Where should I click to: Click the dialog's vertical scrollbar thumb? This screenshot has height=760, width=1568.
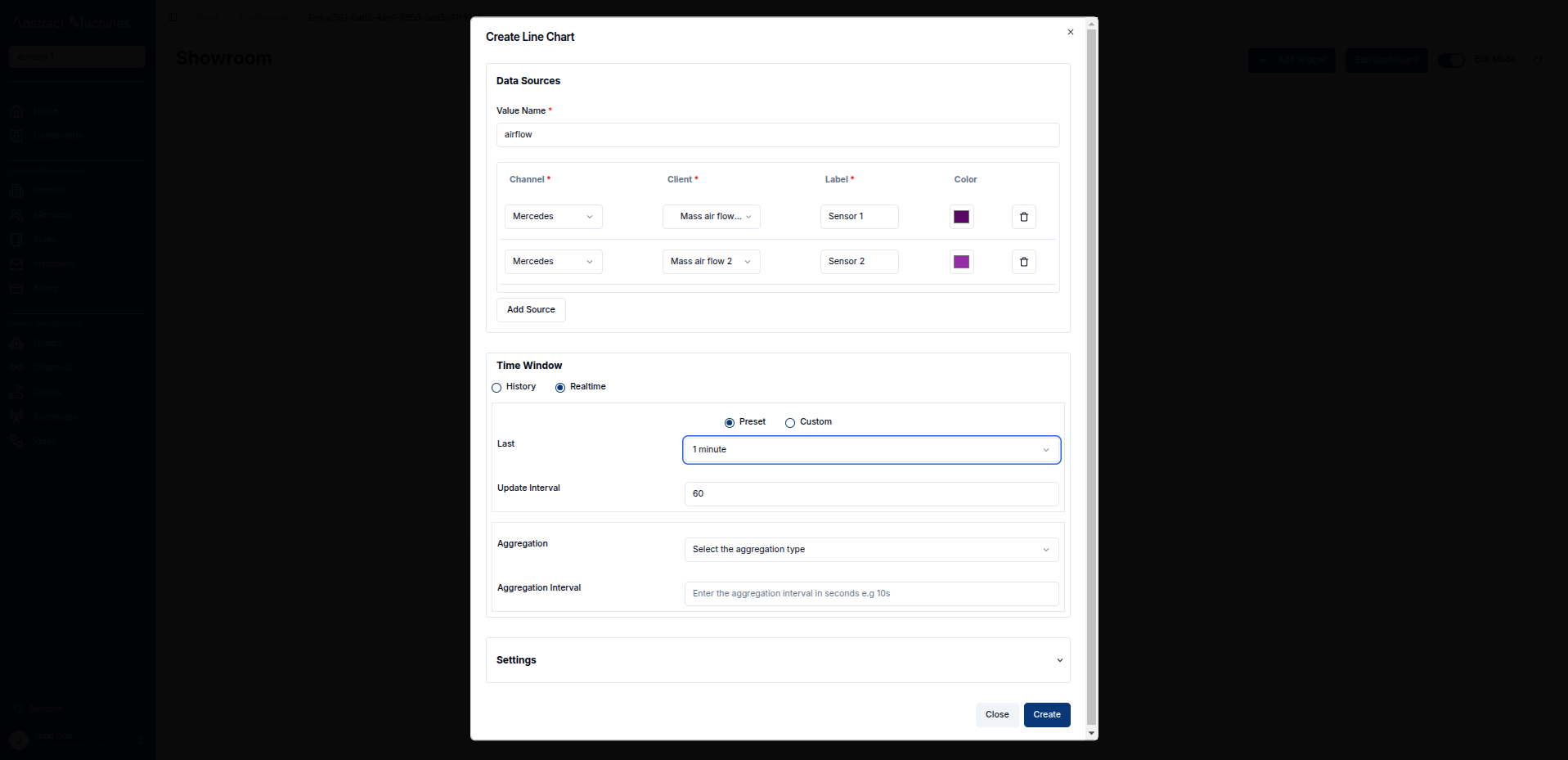coord(1091,376)
